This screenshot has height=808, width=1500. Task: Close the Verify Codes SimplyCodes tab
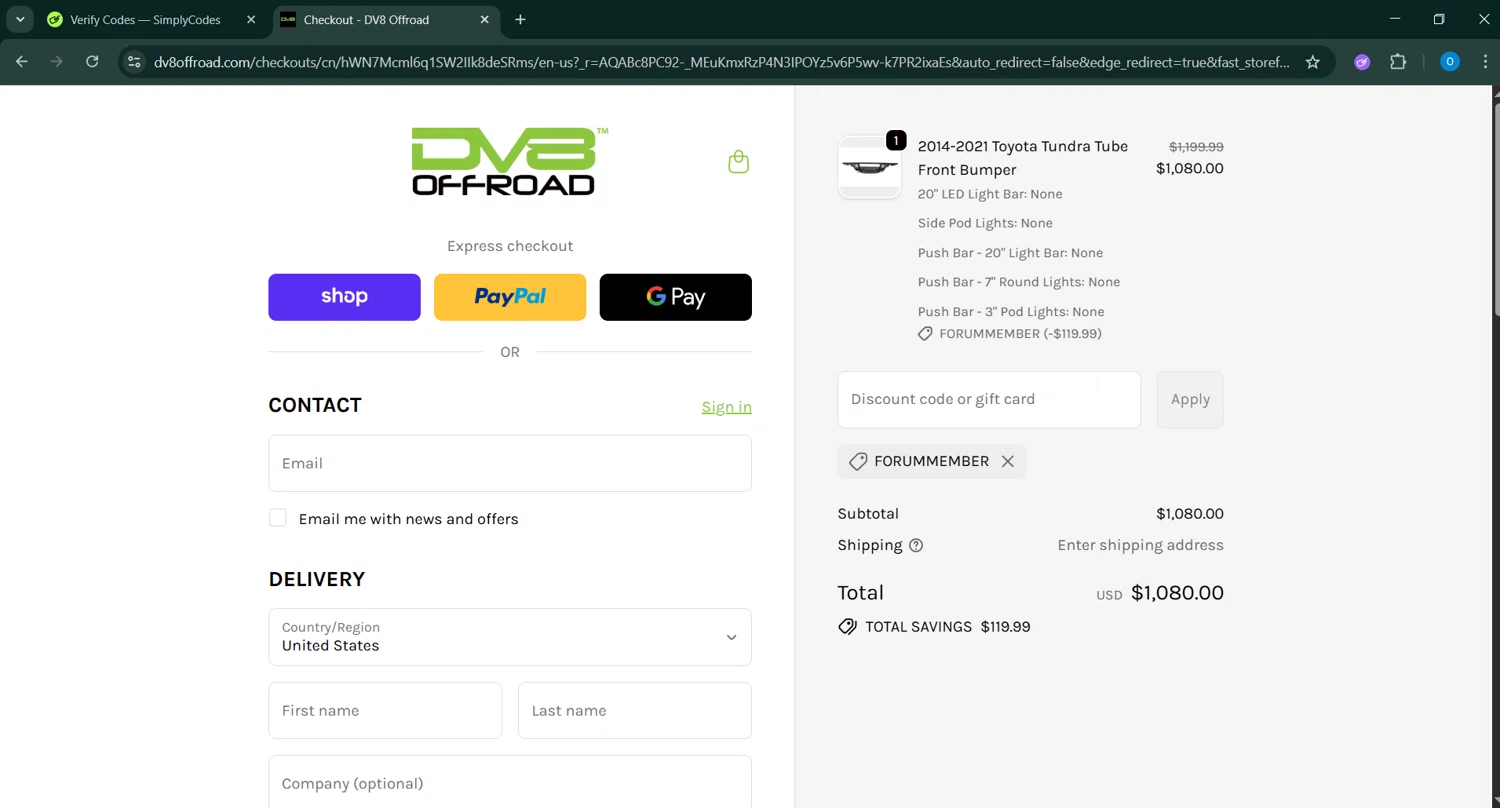click(x=251, y=19)
